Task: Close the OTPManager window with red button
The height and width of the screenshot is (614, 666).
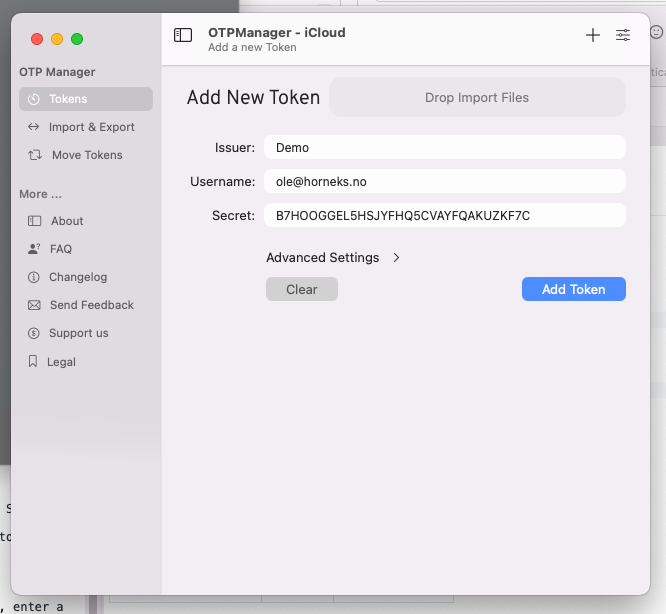Action: [x=37, y=39]
